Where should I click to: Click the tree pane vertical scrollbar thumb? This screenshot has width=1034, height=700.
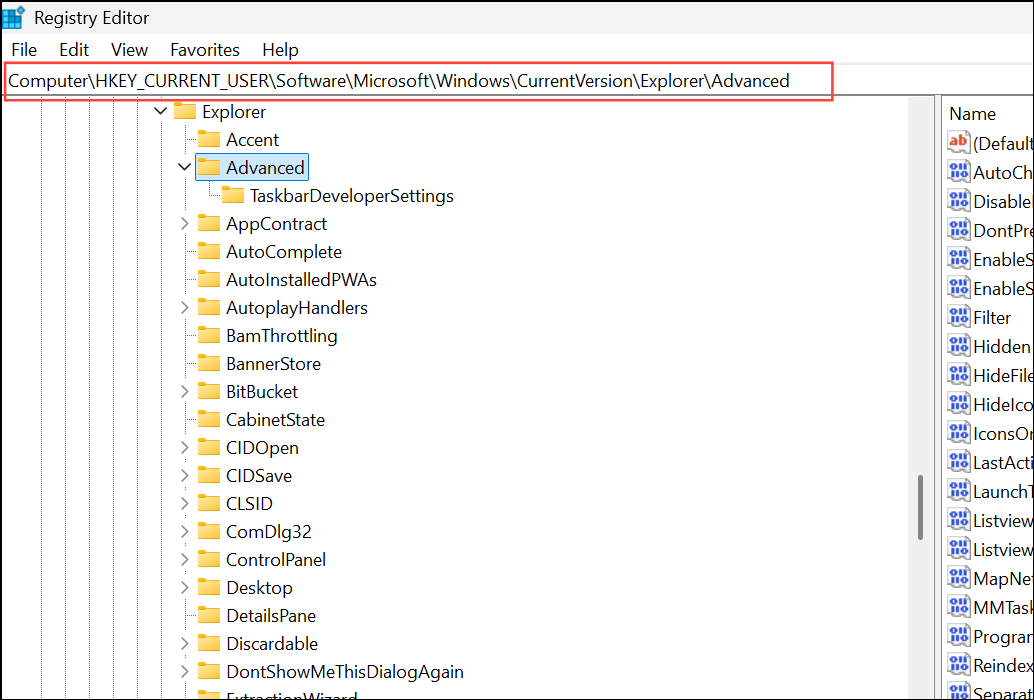point(921,508)
